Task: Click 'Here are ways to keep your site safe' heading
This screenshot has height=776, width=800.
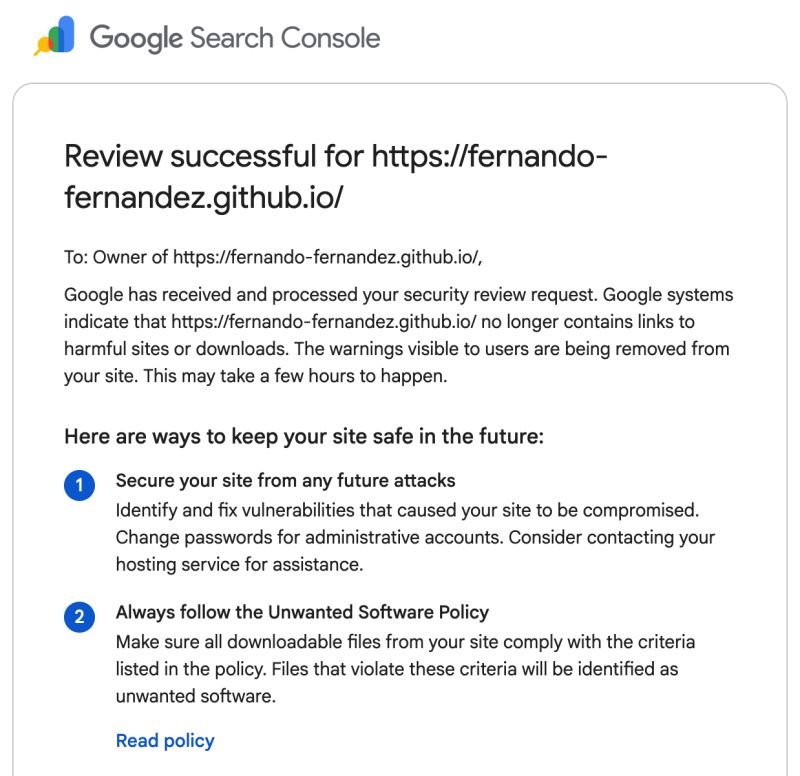Action: (304, 437)
